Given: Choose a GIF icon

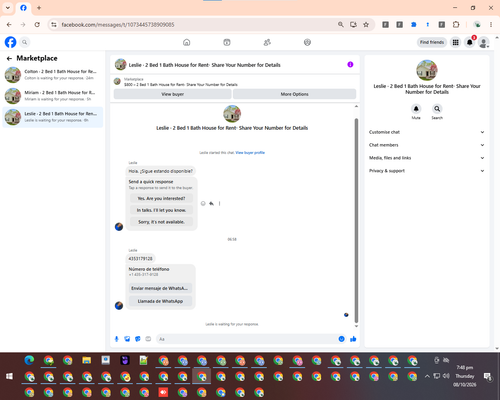Looking at the screenshot, I should pyautogui.click(x=148, y=339).
